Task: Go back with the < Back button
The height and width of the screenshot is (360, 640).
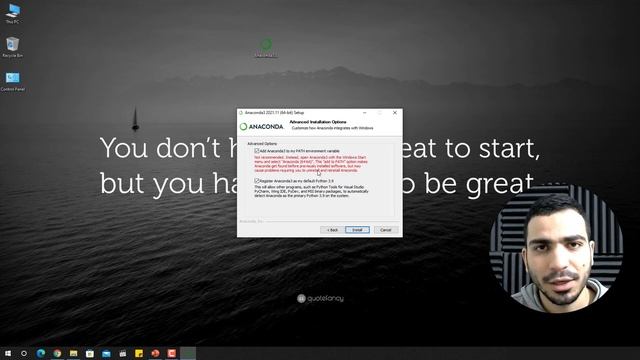Action: [x=332, y=230]
